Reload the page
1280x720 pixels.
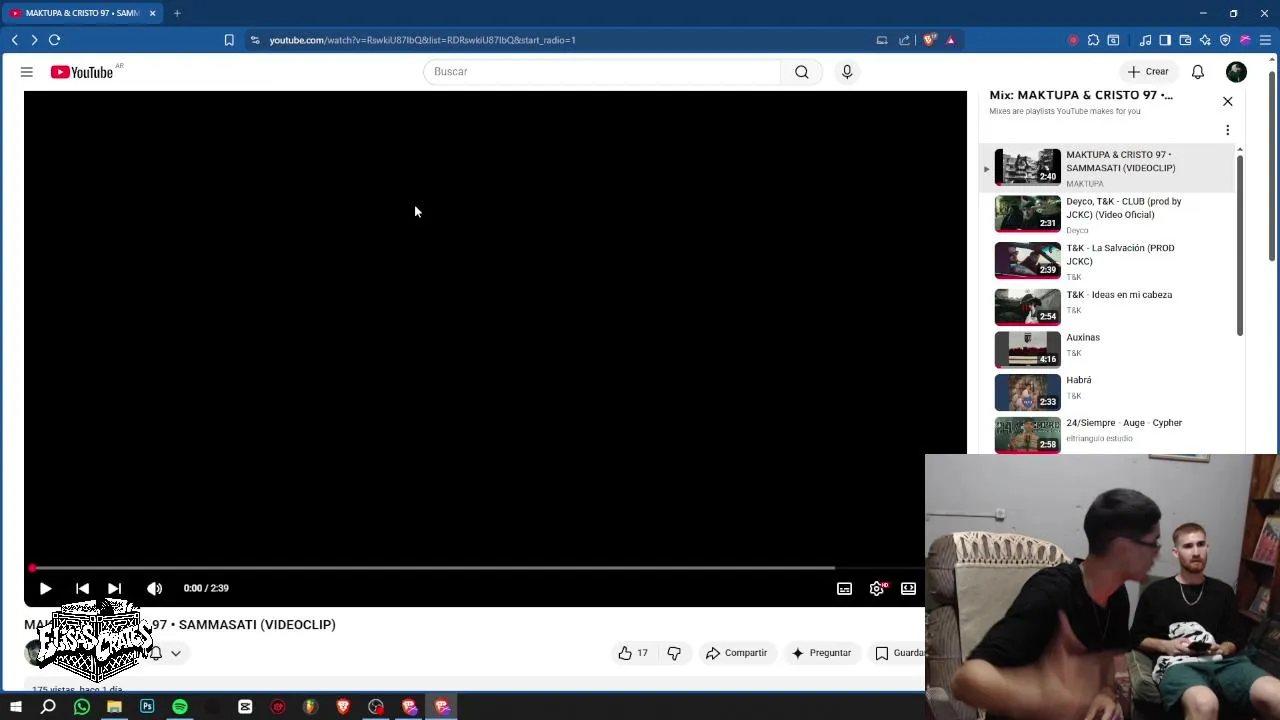[55, 40]
